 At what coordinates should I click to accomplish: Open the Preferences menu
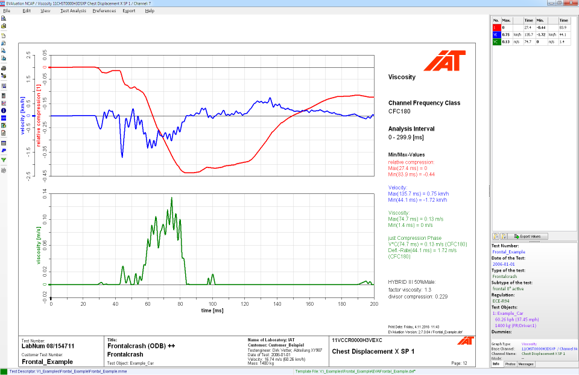[104, 11]
